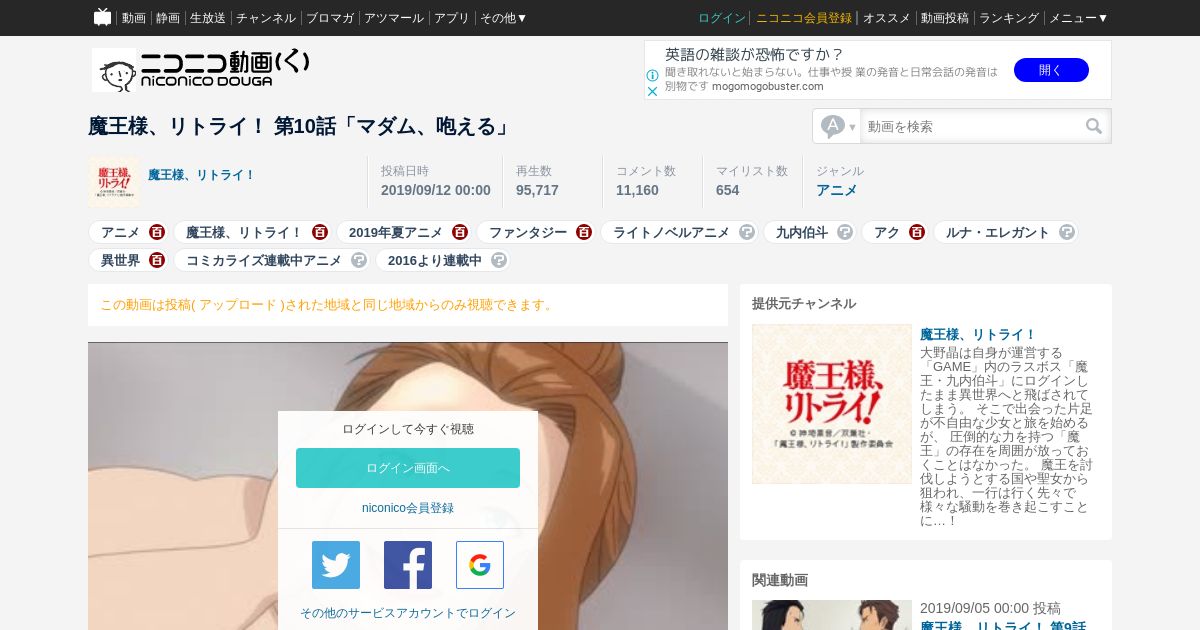1200x630 pixels.
Task: Open 動画投稿 in top bar
Action: tap(945, 18)
